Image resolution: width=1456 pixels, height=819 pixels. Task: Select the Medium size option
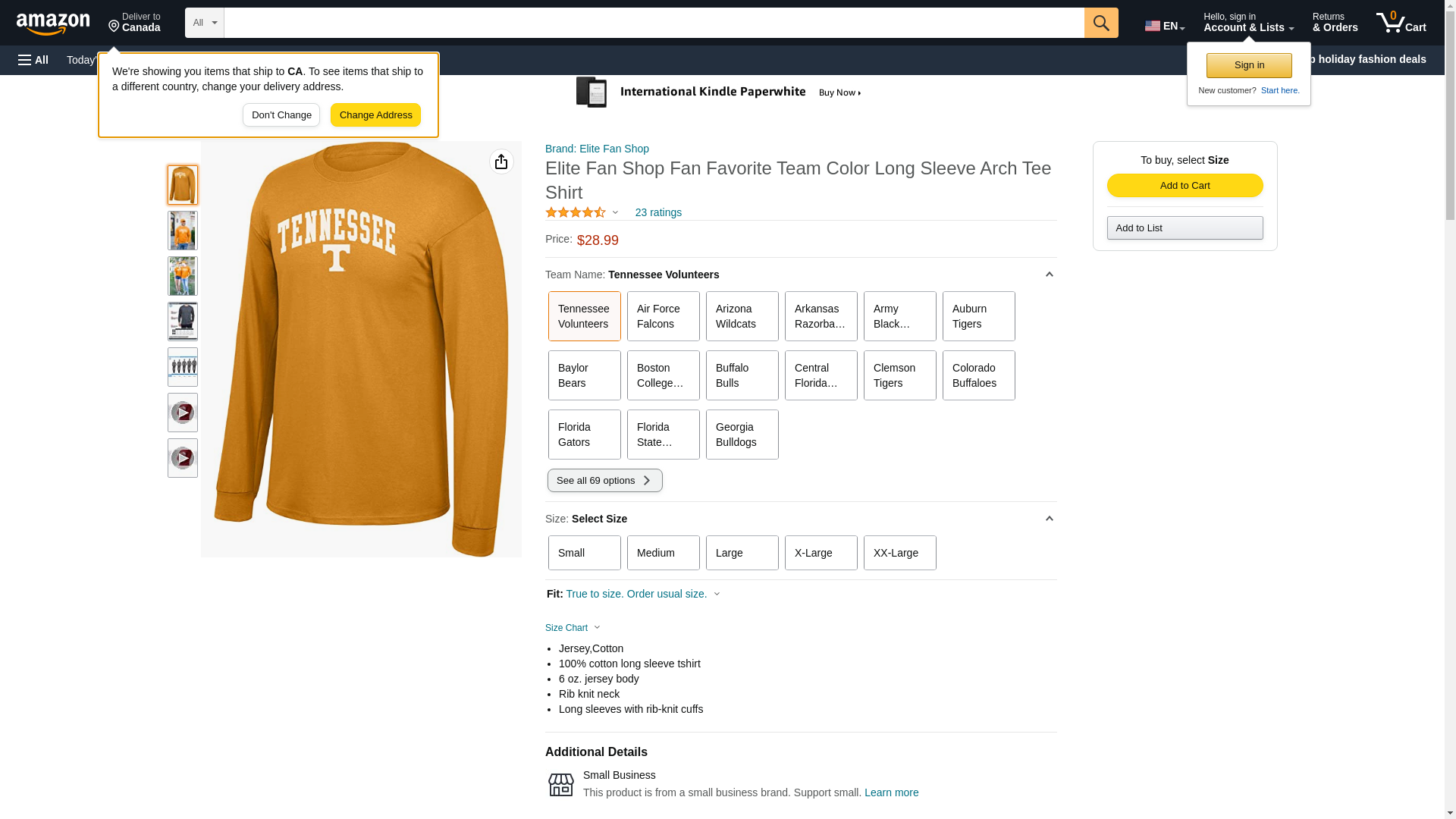pos(663,553)
